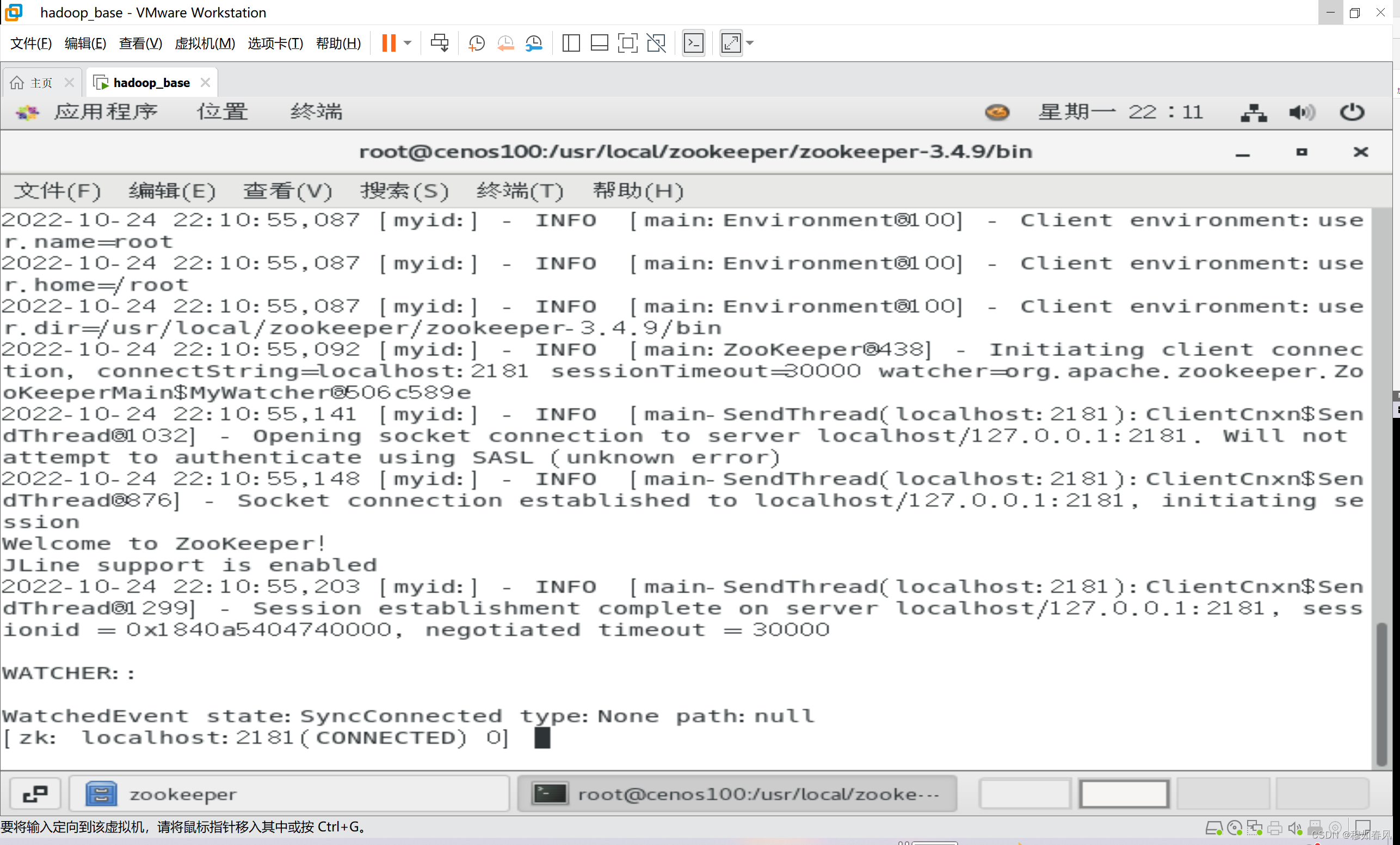Open the snapshot manager
Screen dimensions: 1400x845
(534, 42)
